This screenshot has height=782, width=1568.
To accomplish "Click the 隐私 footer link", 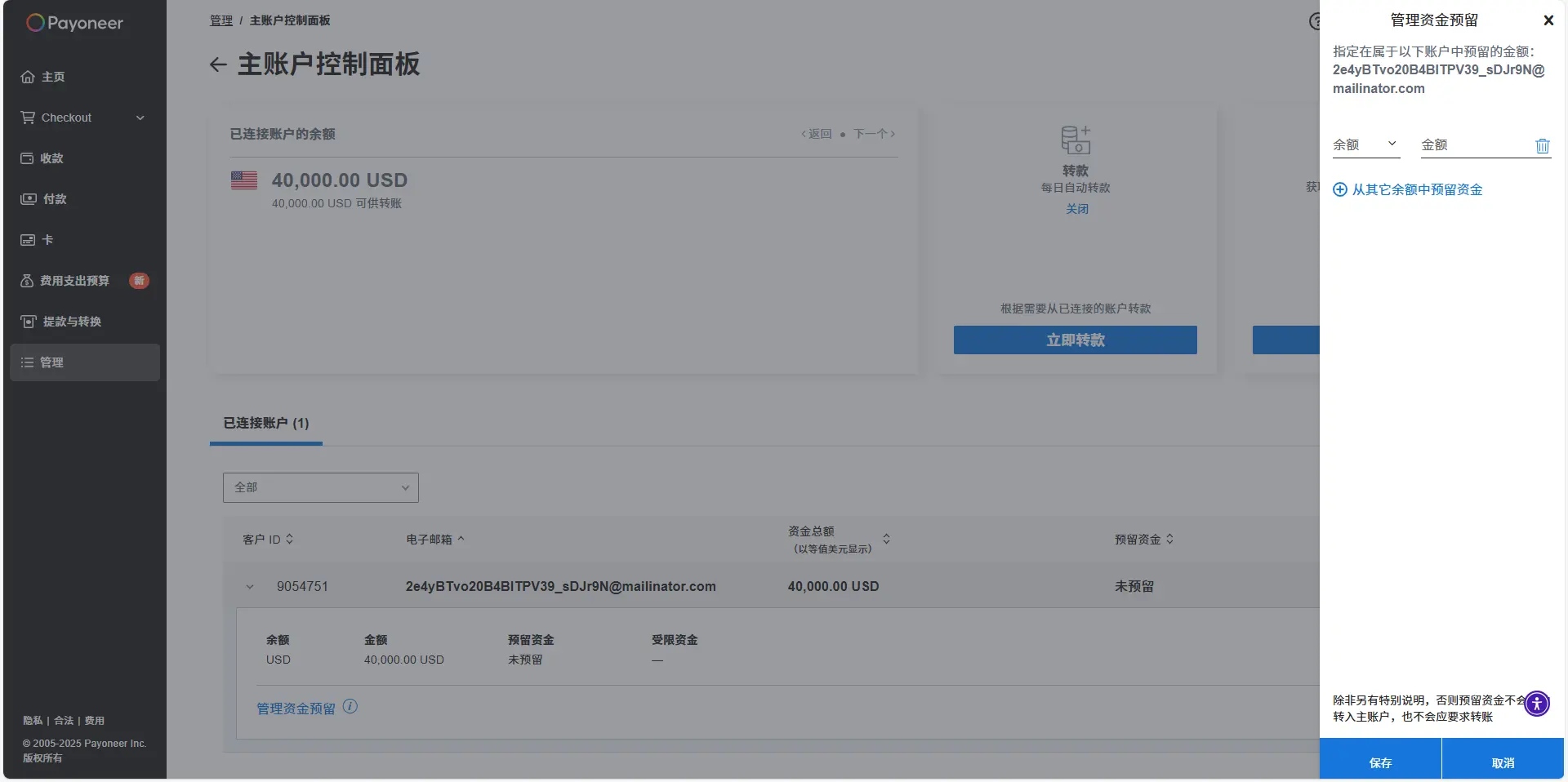I will tap(33, 721).
